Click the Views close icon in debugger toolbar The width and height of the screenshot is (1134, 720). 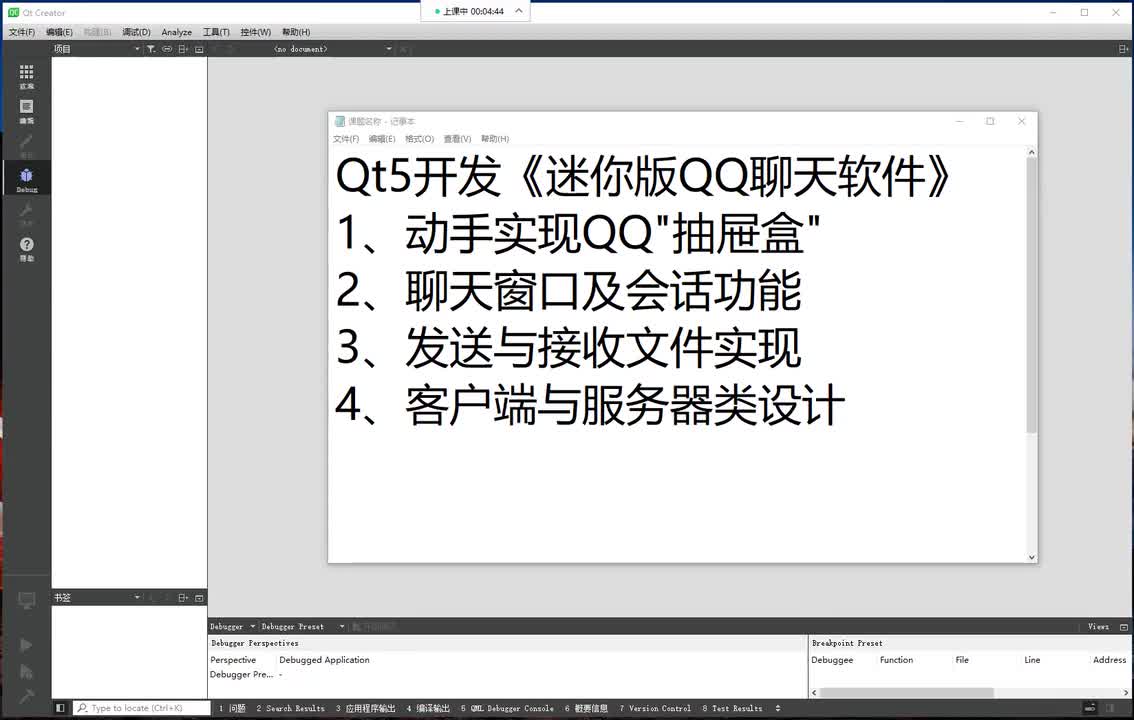point(1124,627)
